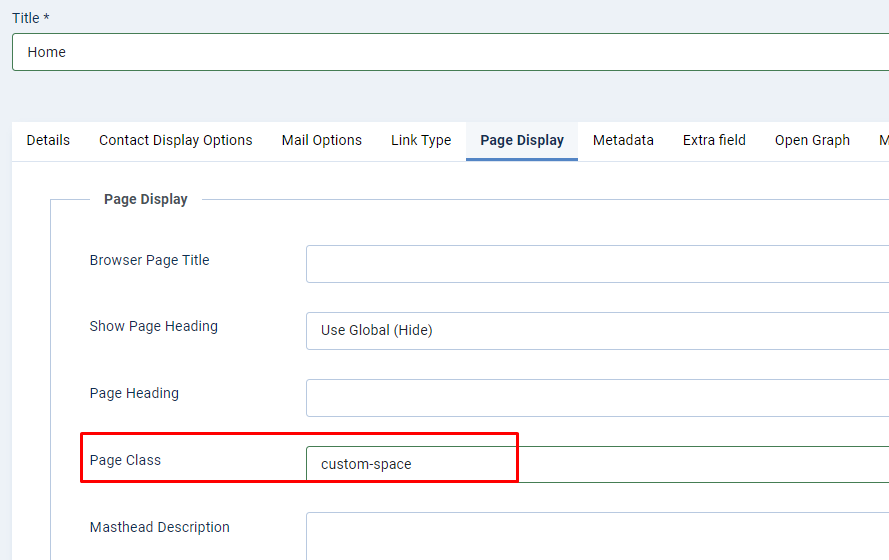Click the Masthead Description label

pyautogui.click(x=159, y=527)
